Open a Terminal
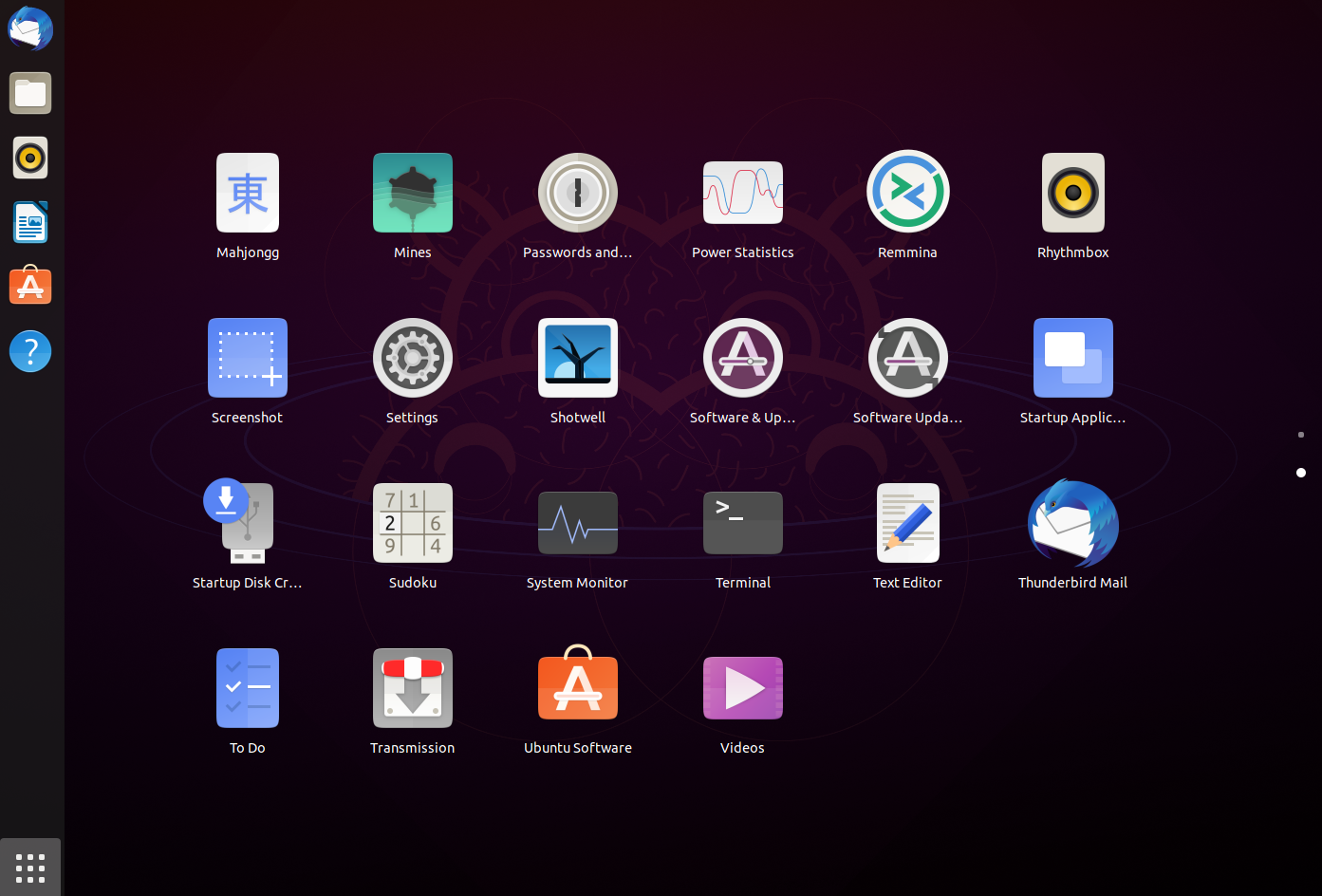Image resolution: width=1322 pixels, height=896 pixels. pyautogui.click(x=743, y=523)
